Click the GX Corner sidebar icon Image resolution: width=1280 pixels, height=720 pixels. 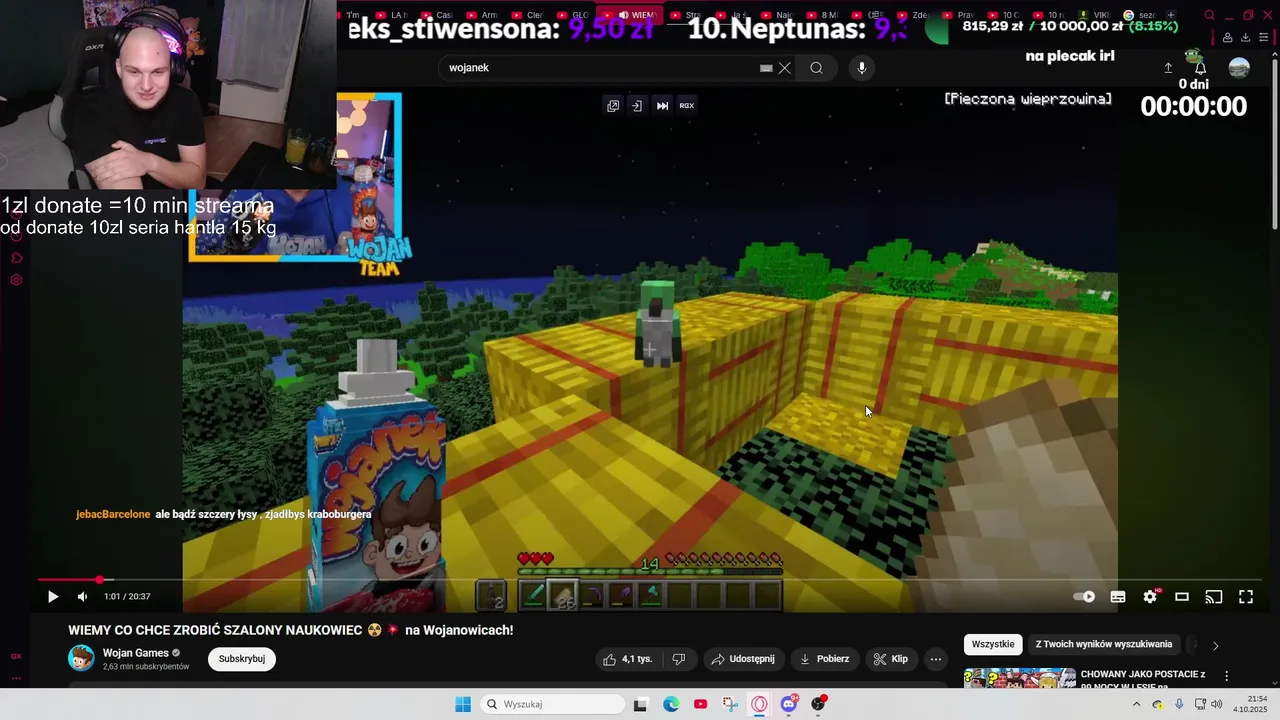pos(16,656)
